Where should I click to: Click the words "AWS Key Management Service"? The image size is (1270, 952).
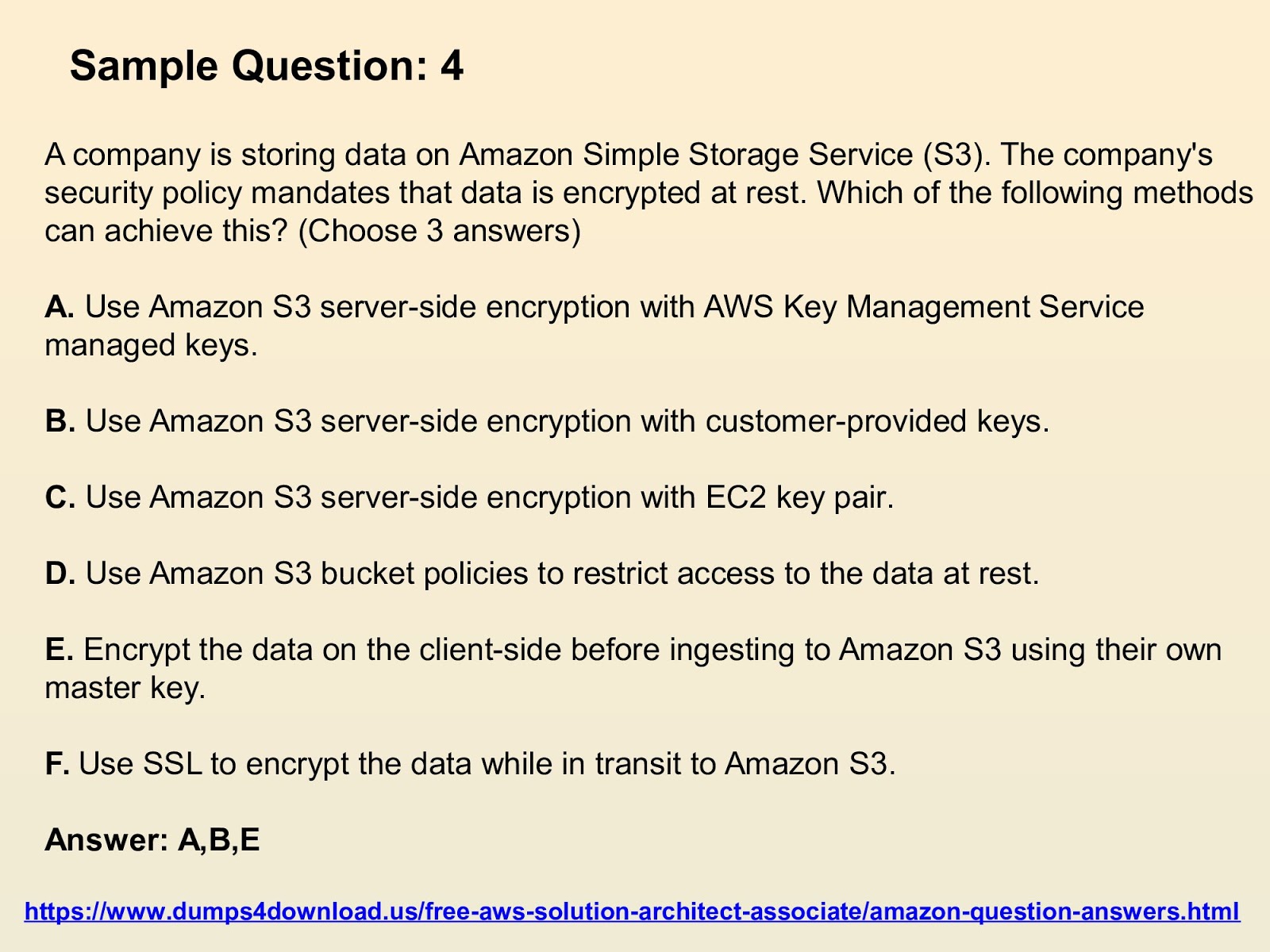[x=924, y=307]
